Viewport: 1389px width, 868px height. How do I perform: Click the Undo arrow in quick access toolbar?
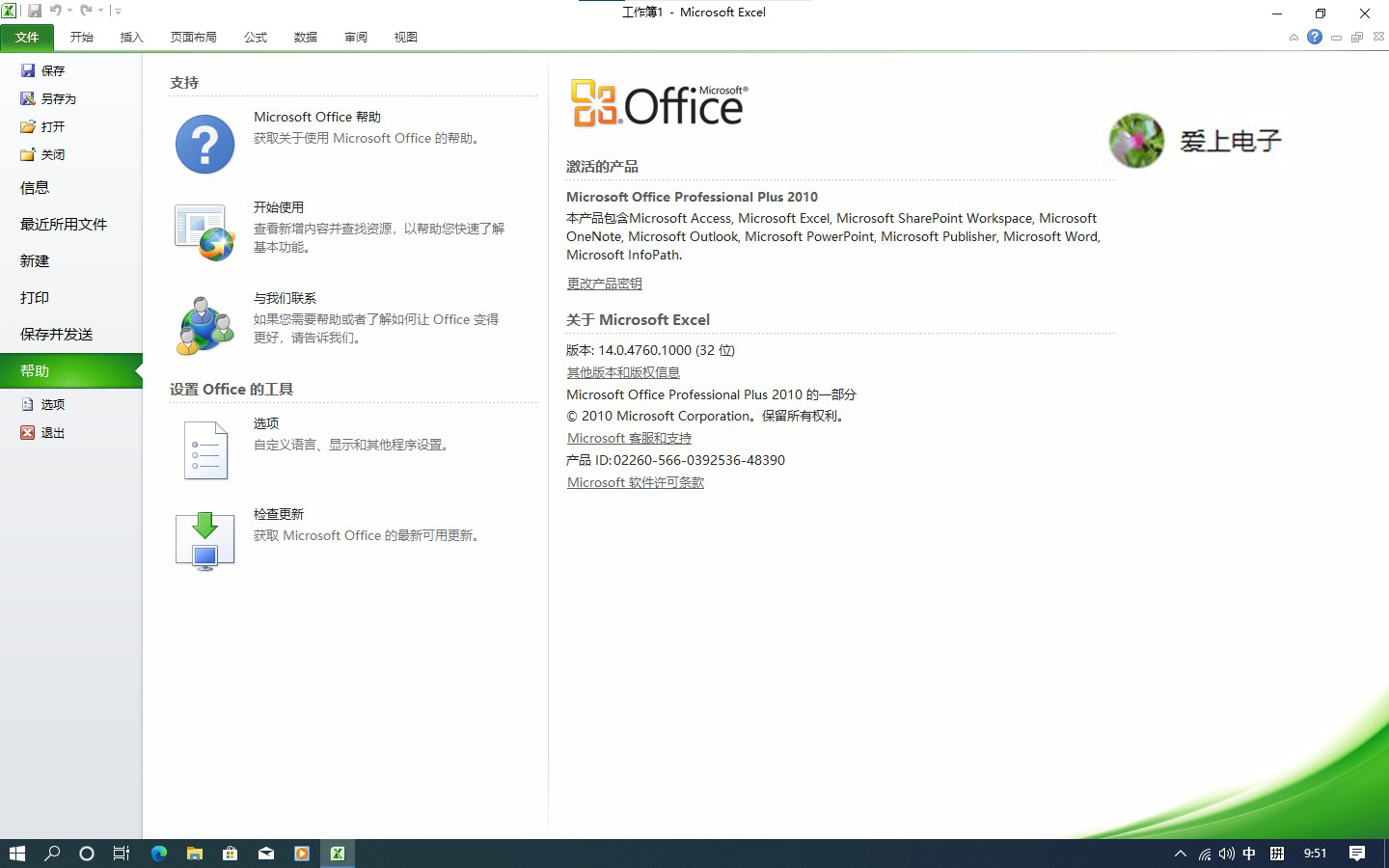[56, 11]
